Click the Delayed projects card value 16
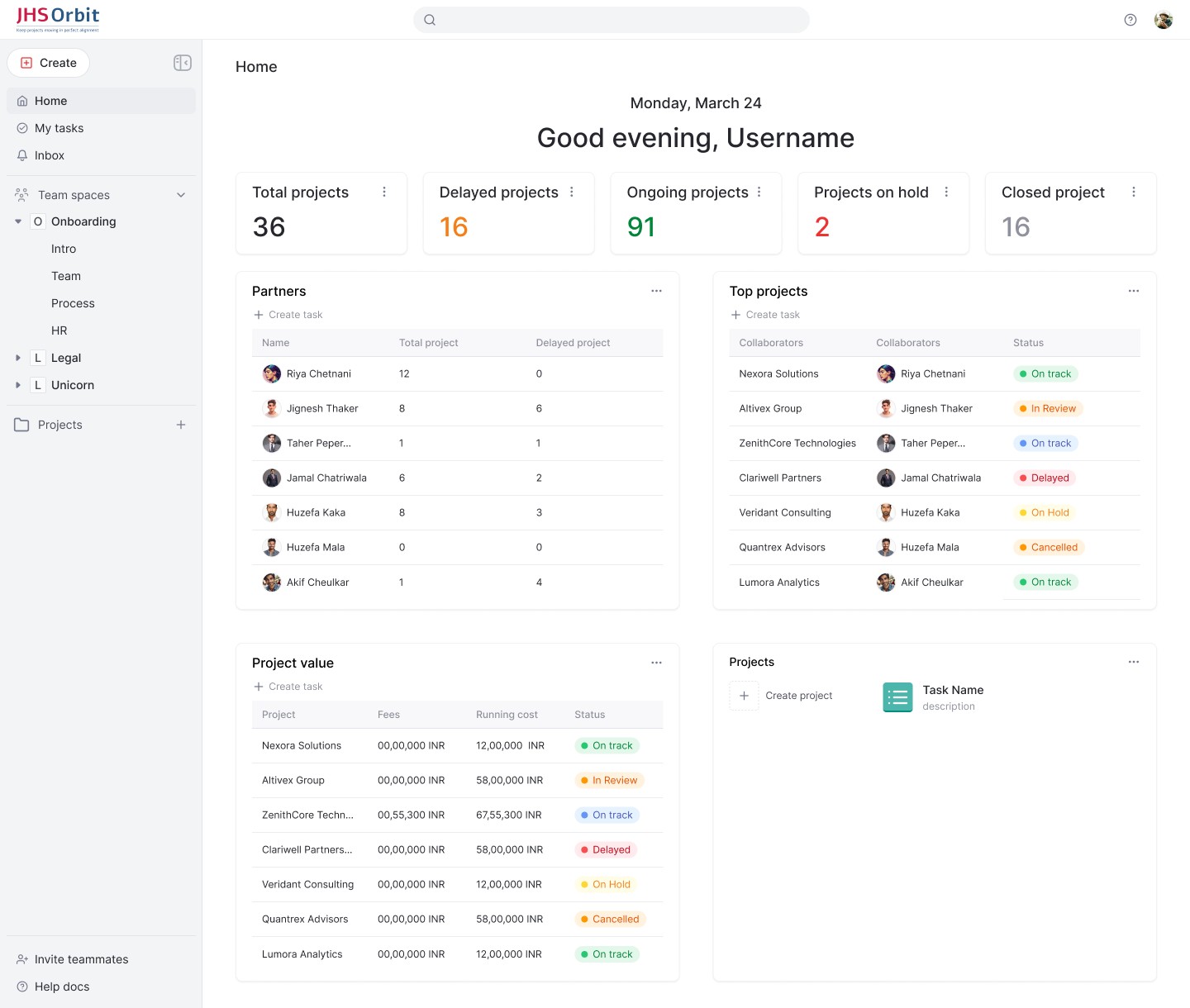The height and width of the screenshot is (1008, 1190). pyautogui.click(x=454, y=227)
